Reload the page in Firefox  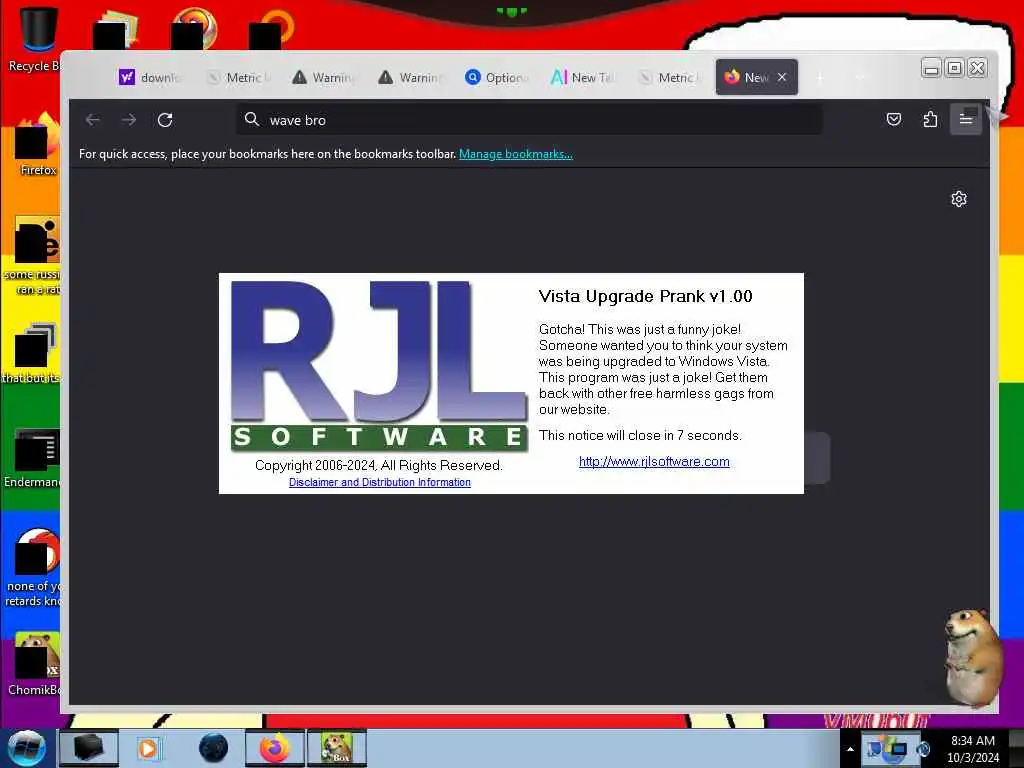(x=165, y=120)
